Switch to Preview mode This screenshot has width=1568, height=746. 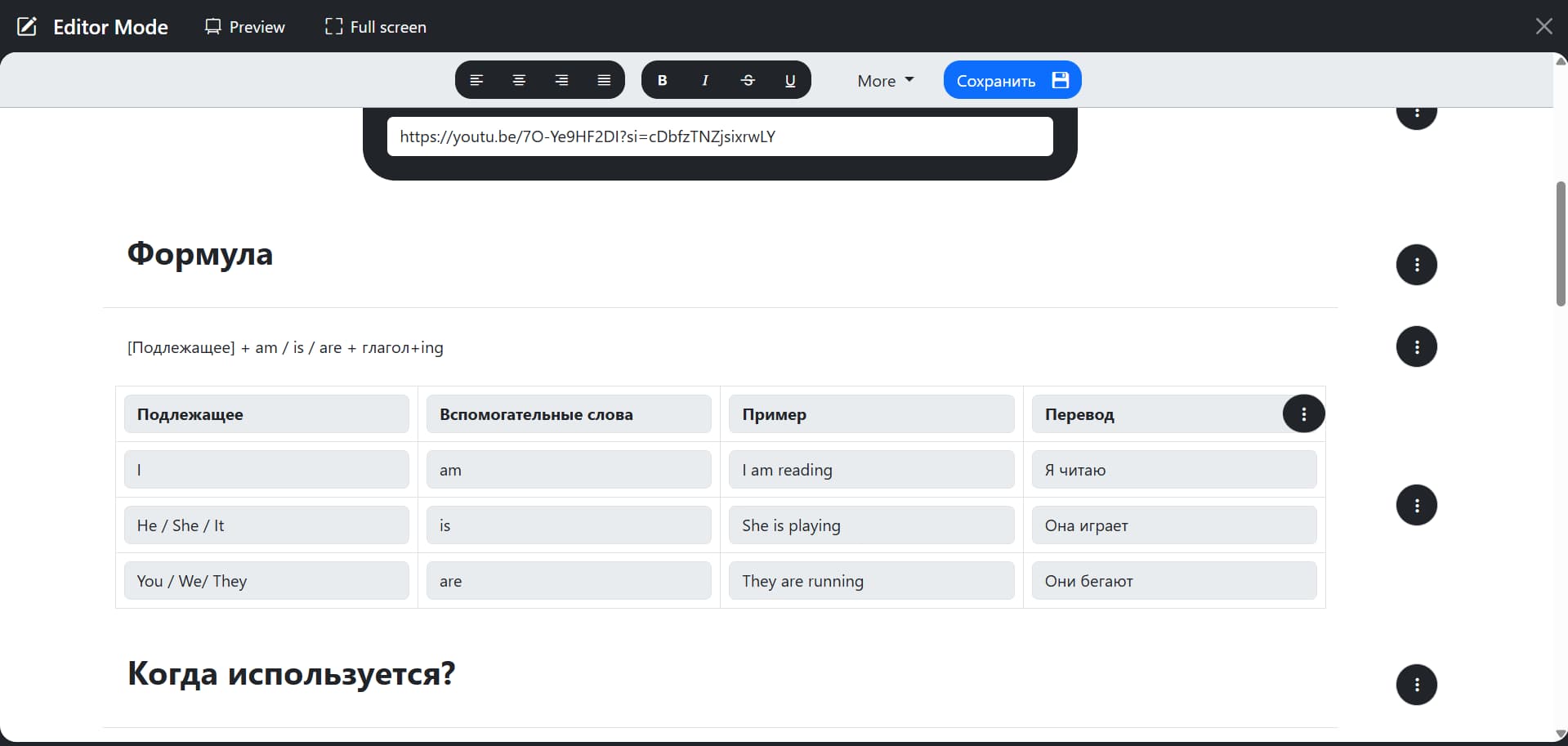(x=245, y=27)
